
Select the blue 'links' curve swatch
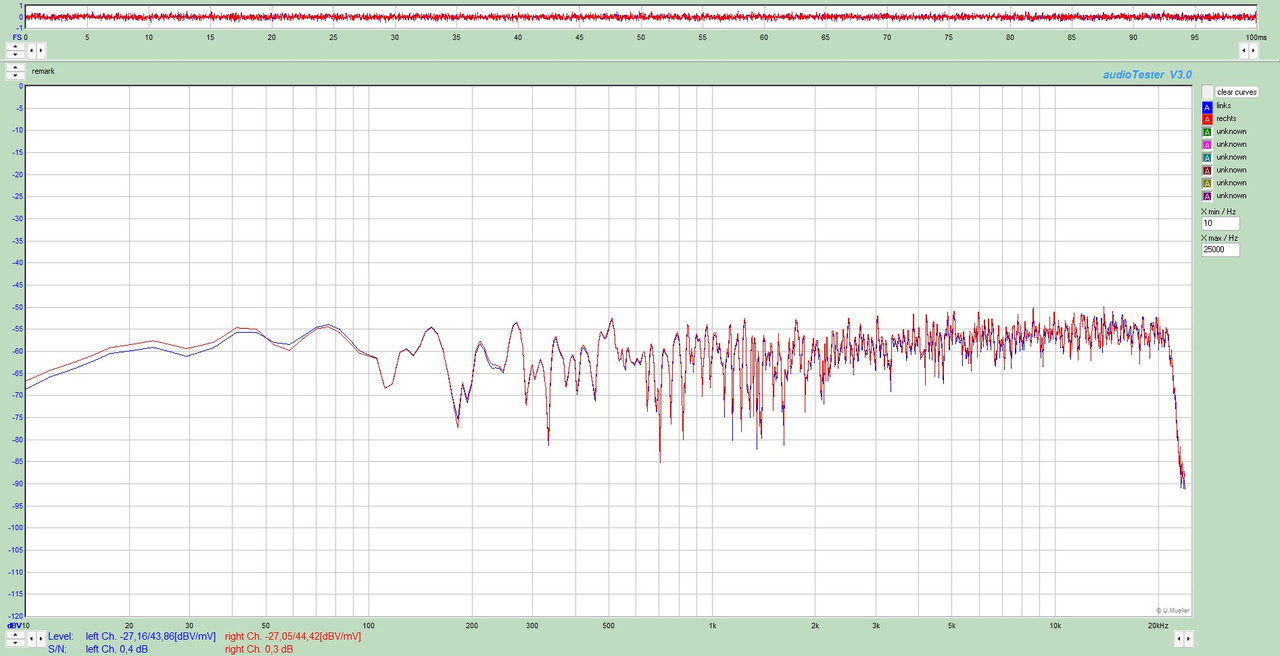(x=1207, y=106)
